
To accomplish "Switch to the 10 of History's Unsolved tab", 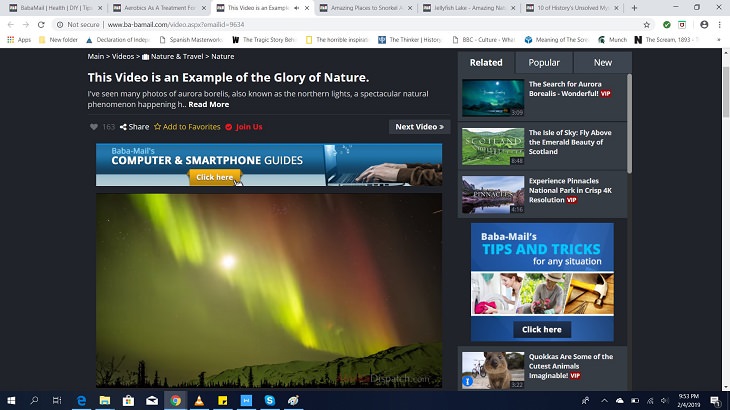I will (x=573, y=8).
